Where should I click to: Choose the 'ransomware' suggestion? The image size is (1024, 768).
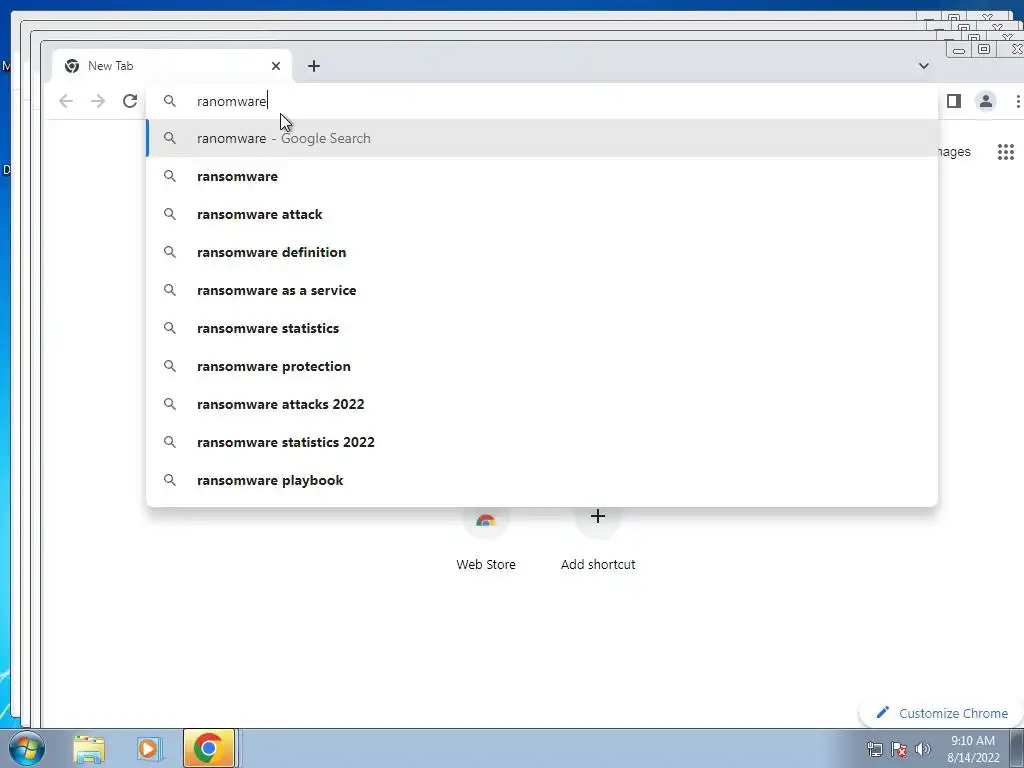542,176
